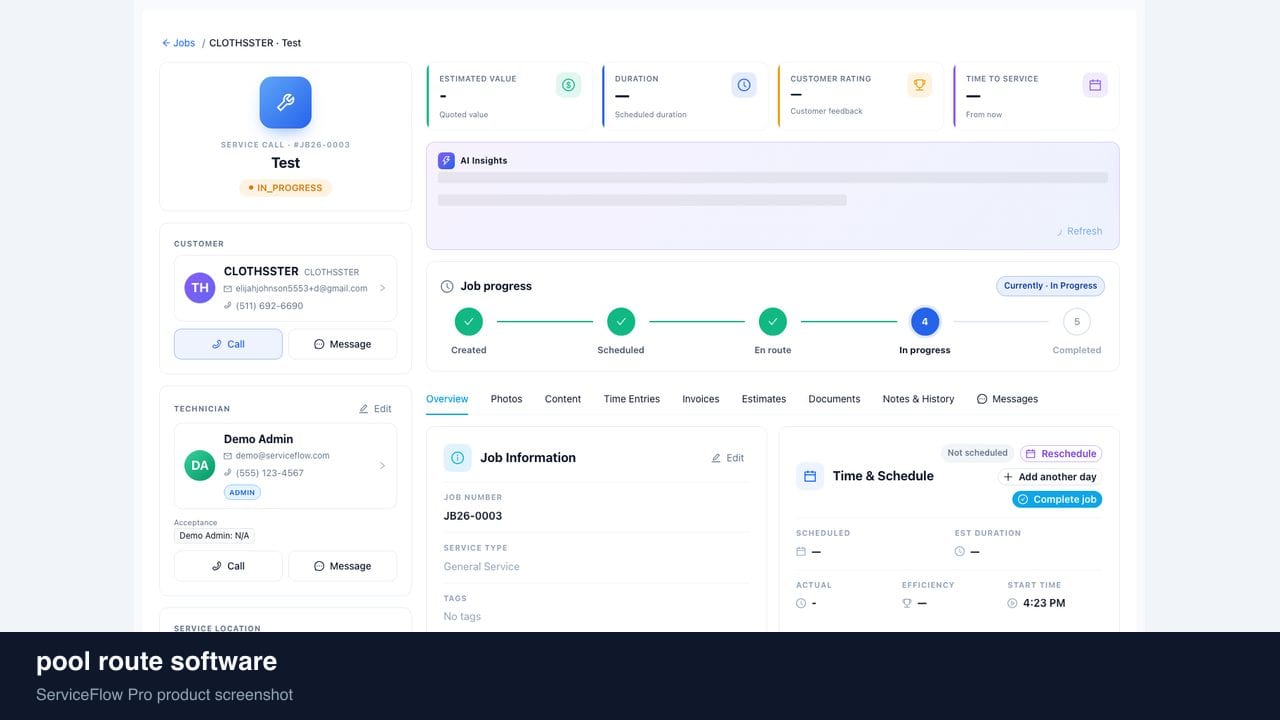Call technician Demo Admin
Image resolution: width=1280 pixels, height=720 pixels.
pos(228,566)
